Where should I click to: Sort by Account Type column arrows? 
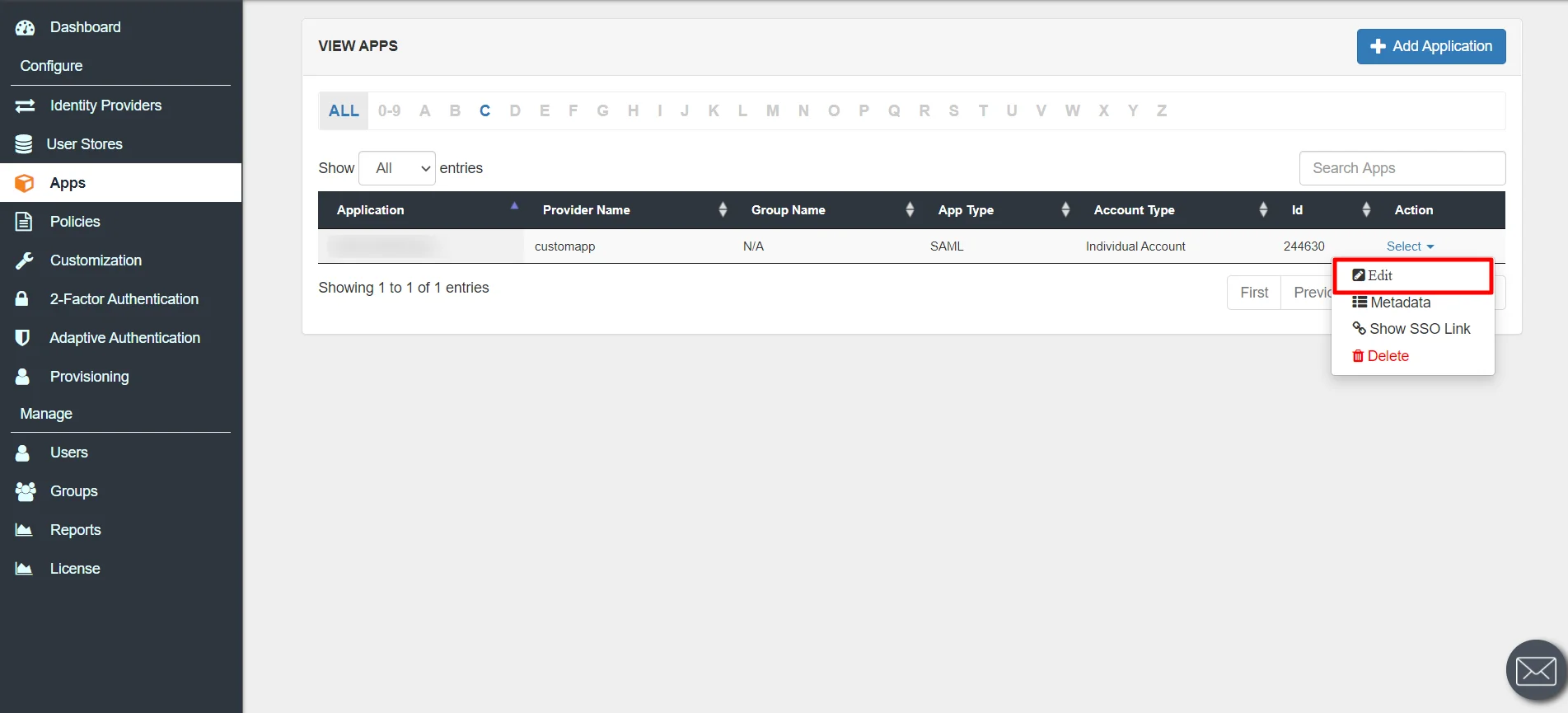click(x=1263, y=209)
